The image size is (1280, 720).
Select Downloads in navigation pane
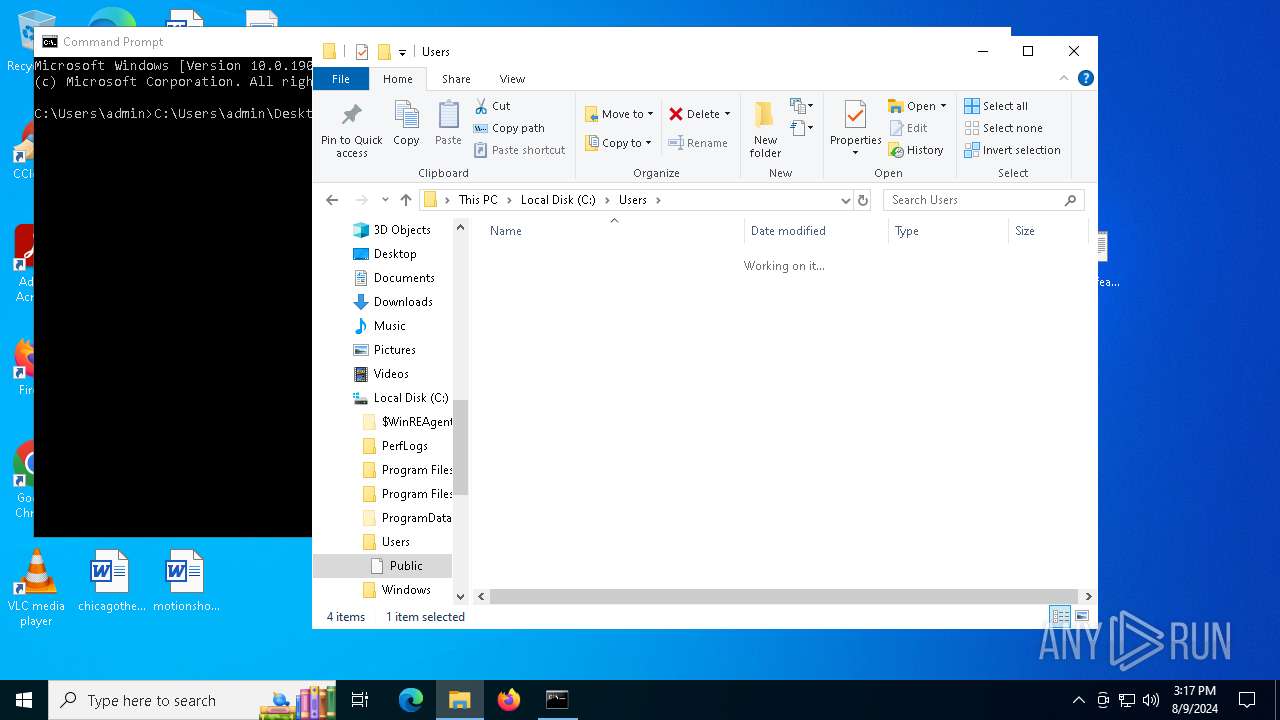[403, 302]
